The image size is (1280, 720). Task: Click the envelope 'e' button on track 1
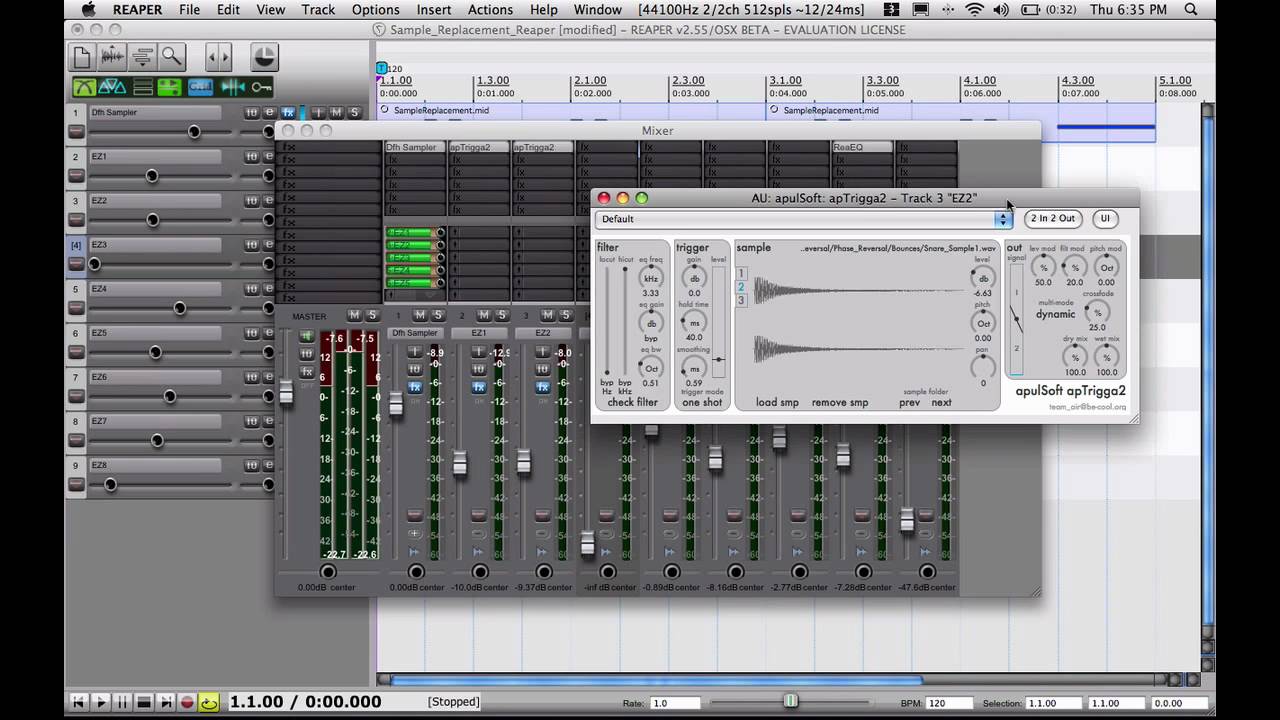point(269,113)
